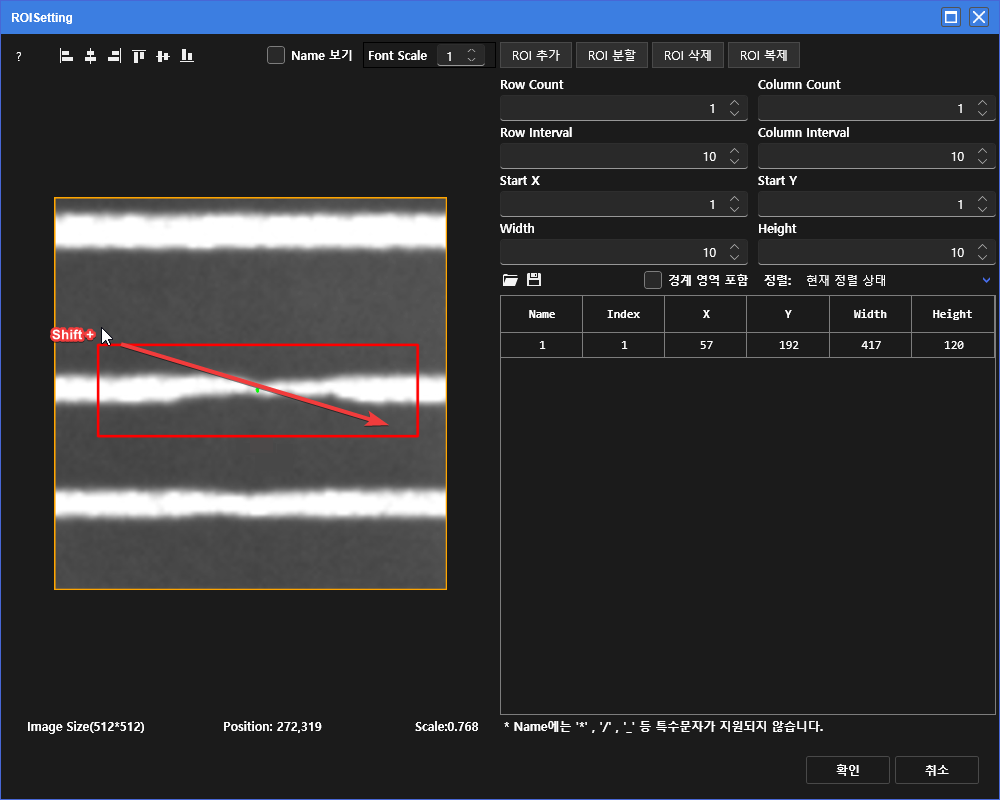The height and width of the screenshot is (800, 1000).
Task: Click the align vertical centers icon
Action: [163, 56]
